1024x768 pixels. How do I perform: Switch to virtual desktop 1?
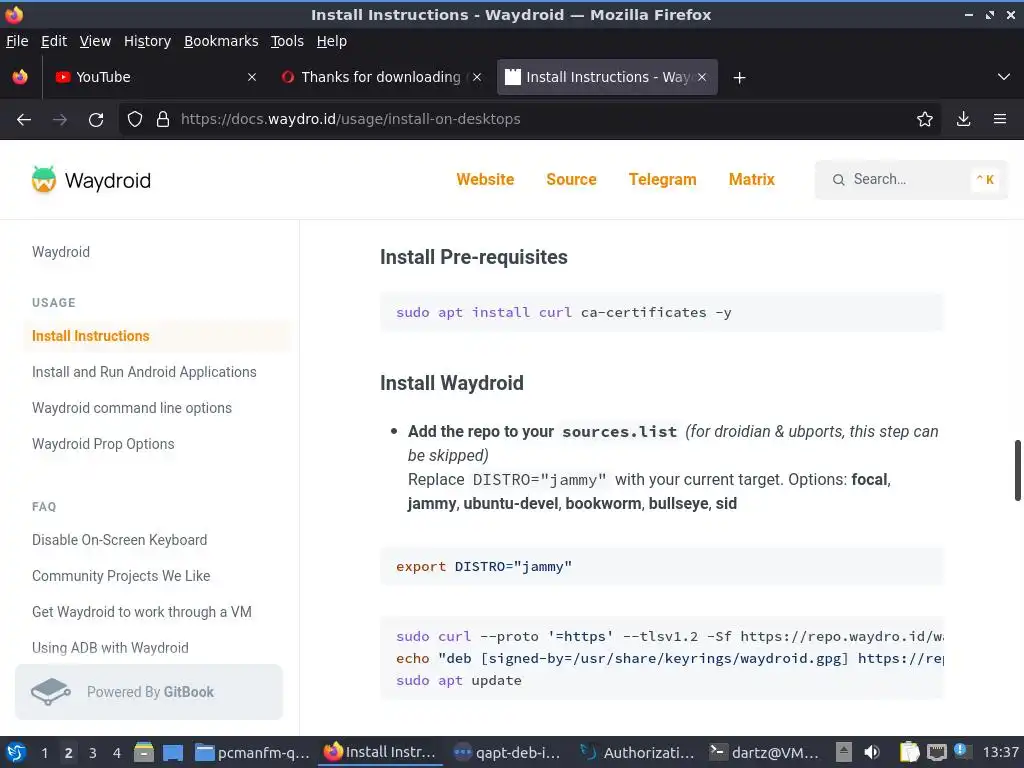tap(44, 753)
